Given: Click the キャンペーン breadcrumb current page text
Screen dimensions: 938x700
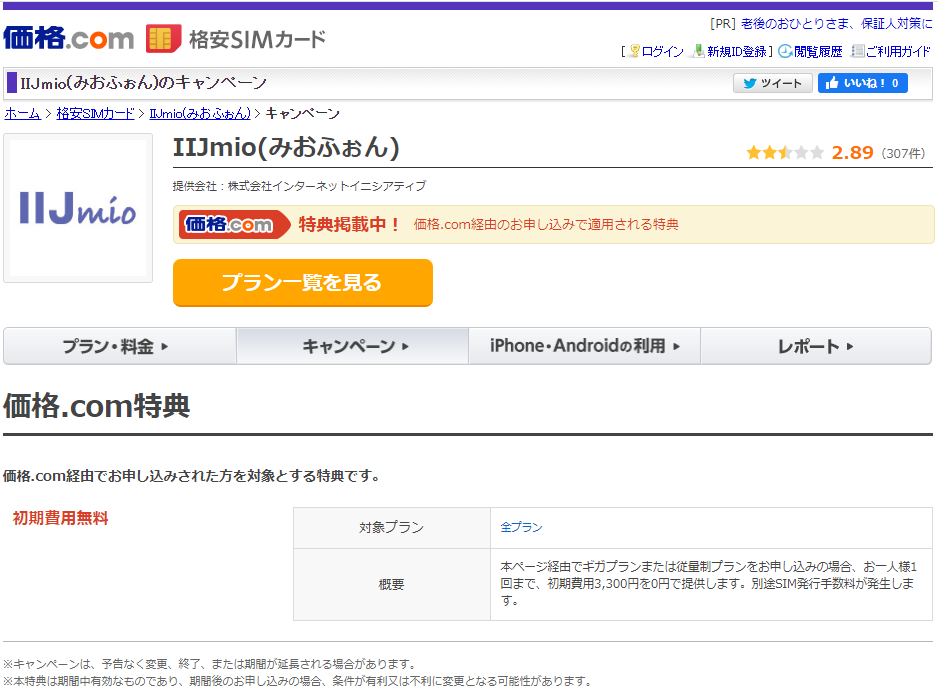Looking at the screenshot, I should (x=302, y=114).
